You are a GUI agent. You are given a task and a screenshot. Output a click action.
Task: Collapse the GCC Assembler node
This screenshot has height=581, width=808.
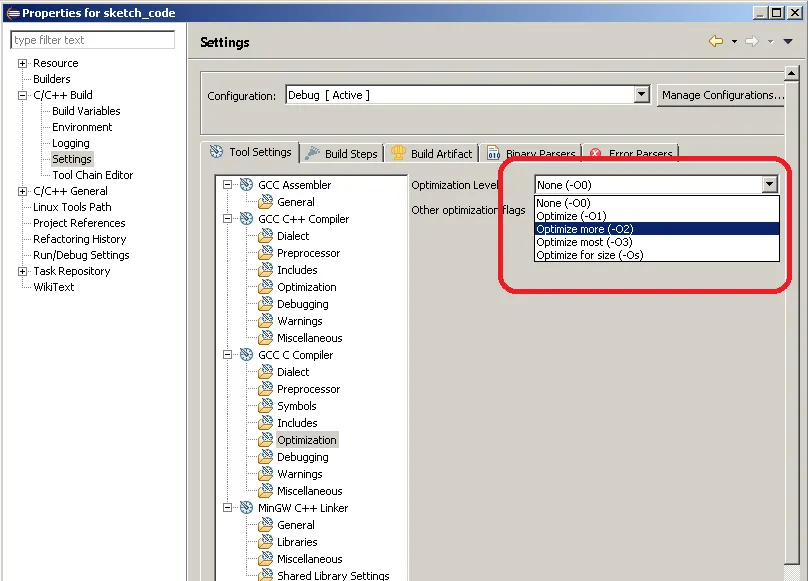(227, 185)
